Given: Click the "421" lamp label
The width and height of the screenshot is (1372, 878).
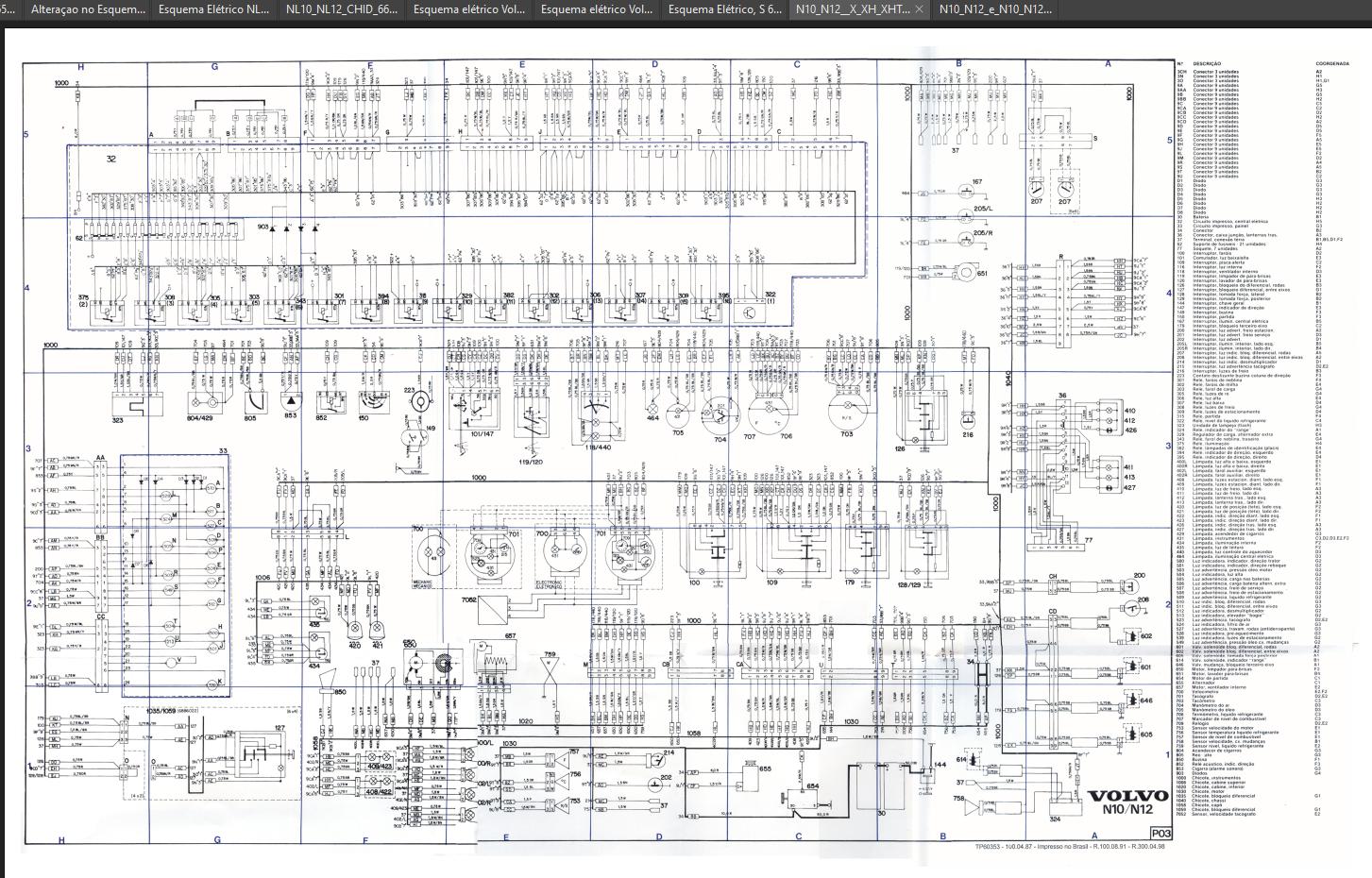Looking at the screenshot, I should (x=378, y=646).
